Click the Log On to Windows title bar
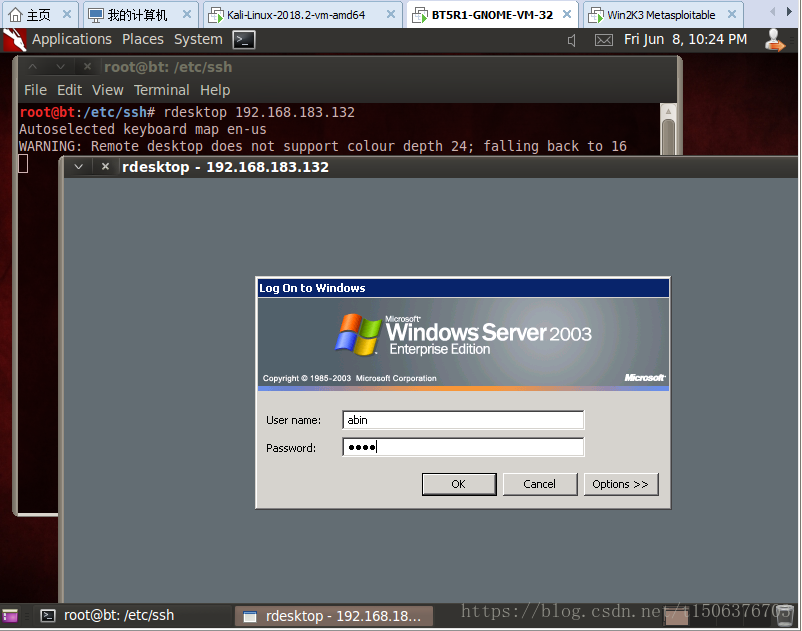 (x=463, y=288)
